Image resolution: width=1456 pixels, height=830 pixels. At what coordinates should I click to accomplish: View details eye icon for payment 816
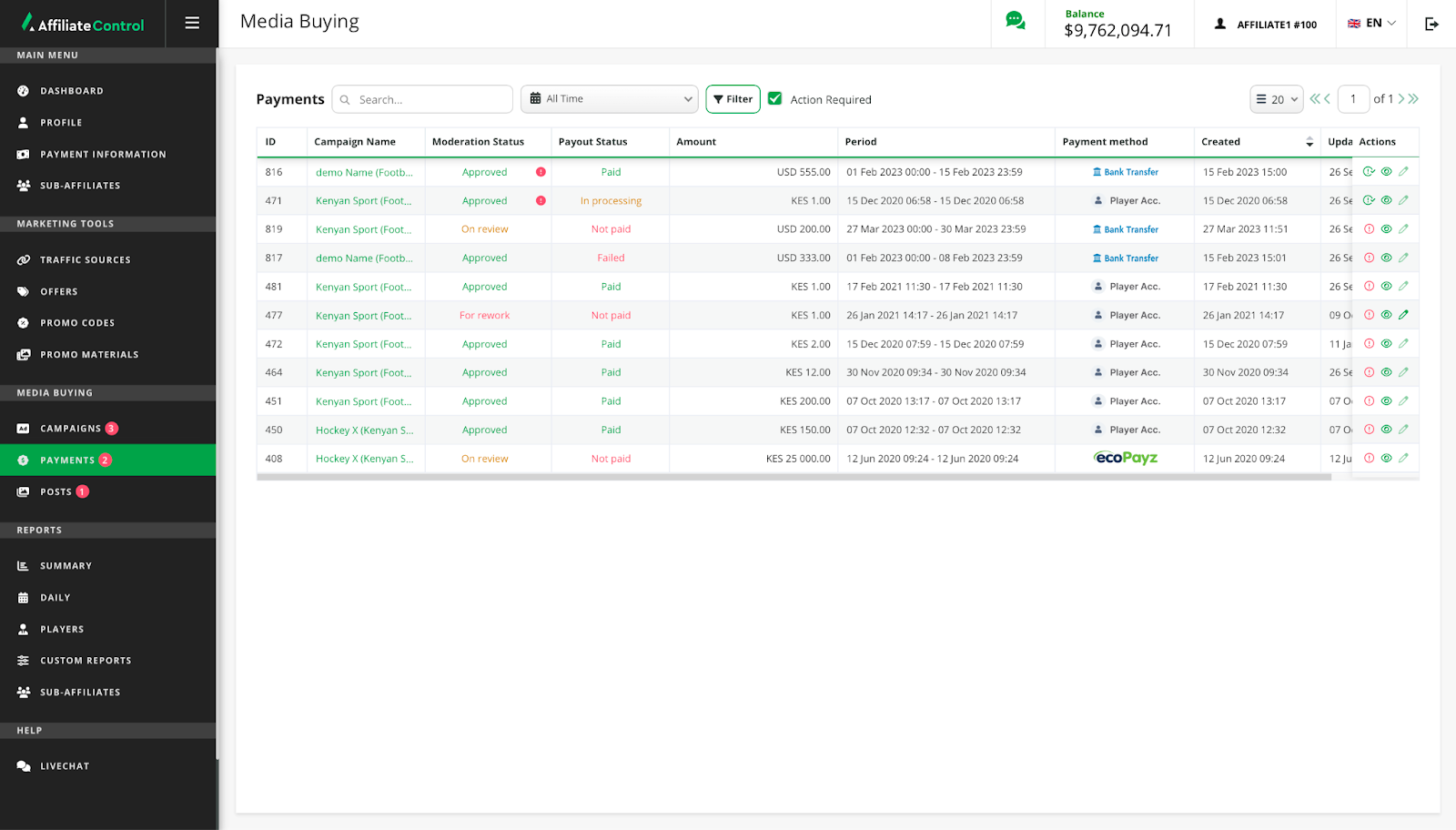tap(1386, 171)
